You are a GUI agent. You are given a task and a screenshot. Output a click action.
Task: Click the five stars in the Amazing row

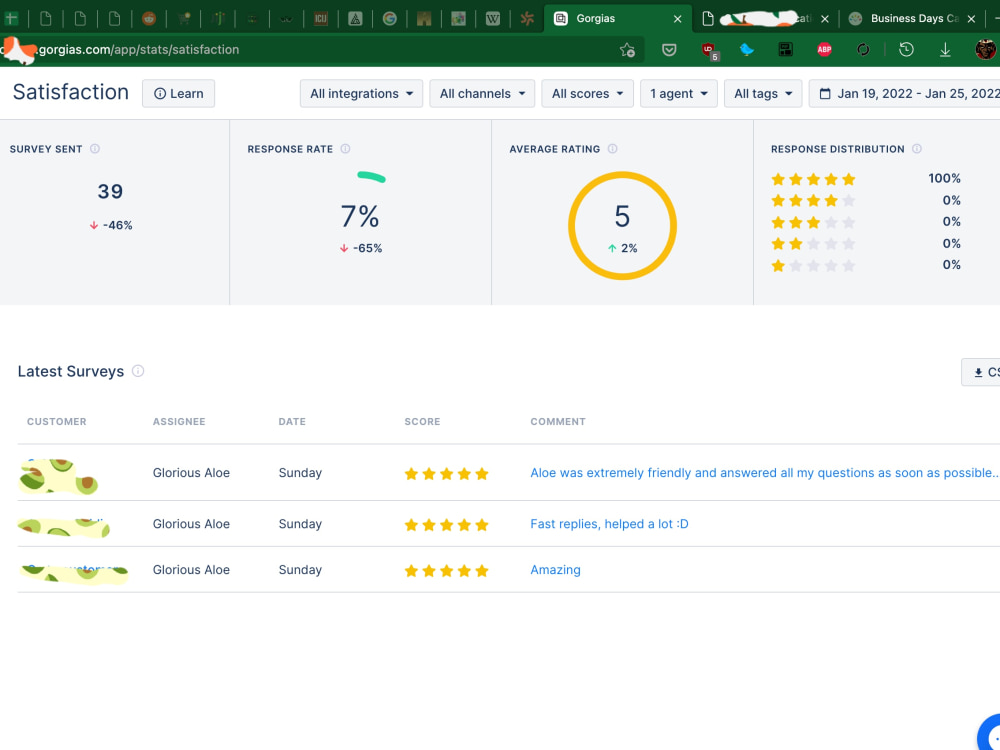pyautogui.click(x=446, y=570)
